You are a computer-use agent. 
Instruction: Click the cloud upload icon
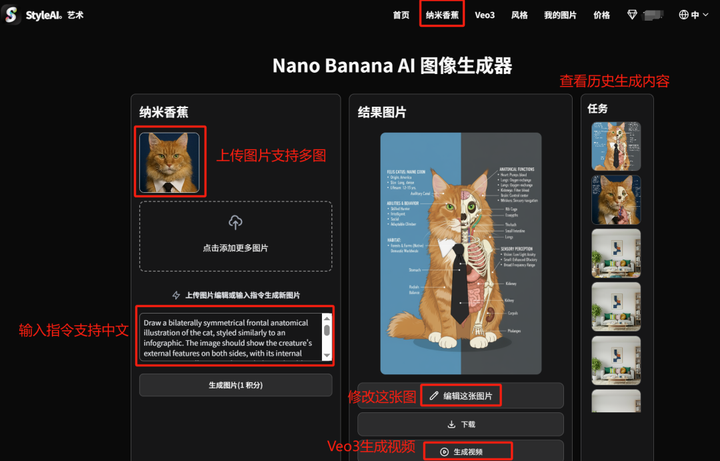point(236,223)
